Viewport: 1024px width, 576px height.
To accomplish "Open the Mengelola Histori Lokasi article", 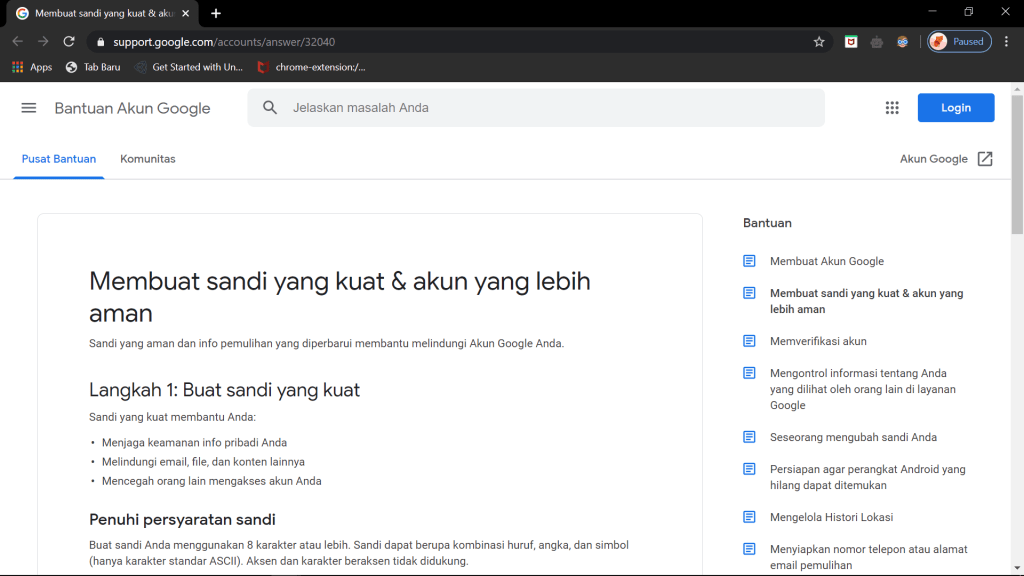I will pos(831,517).
